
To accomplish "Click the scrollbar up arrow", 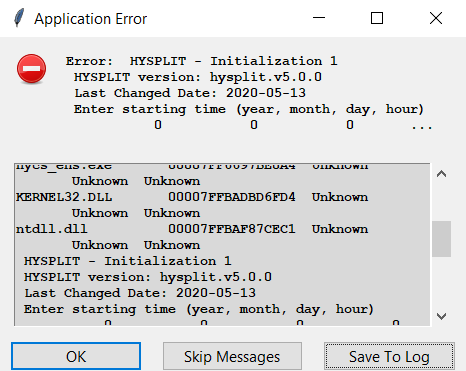I will [x=441, y=174].
